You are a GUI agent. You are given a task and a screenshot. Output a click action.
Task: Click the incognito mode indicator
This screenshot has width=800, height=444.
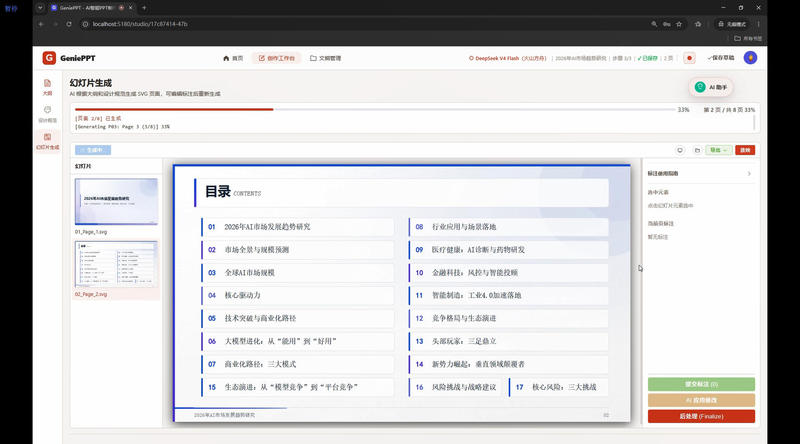click(x=732, y=24)
